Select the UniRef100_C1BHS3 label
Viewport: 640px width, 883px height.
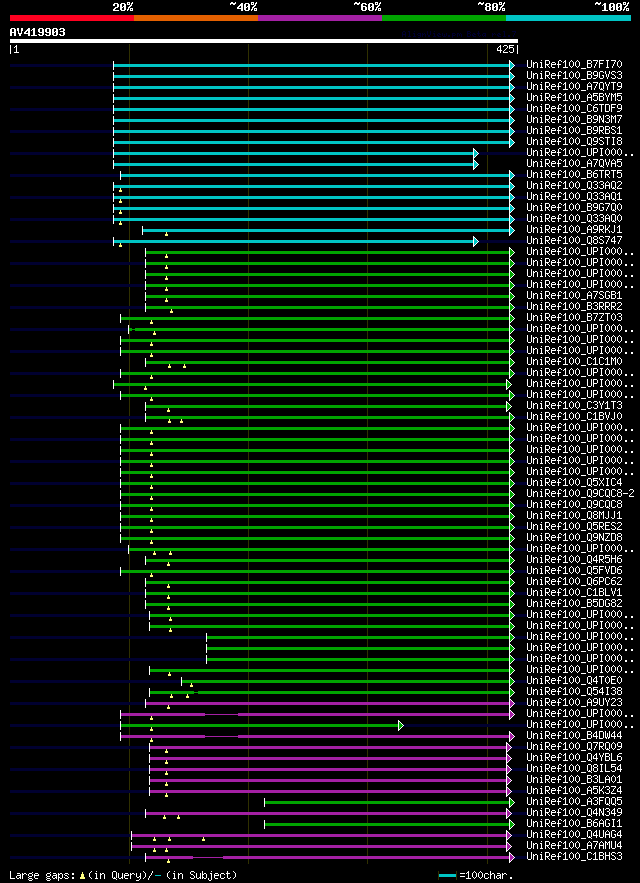point(574,856)
